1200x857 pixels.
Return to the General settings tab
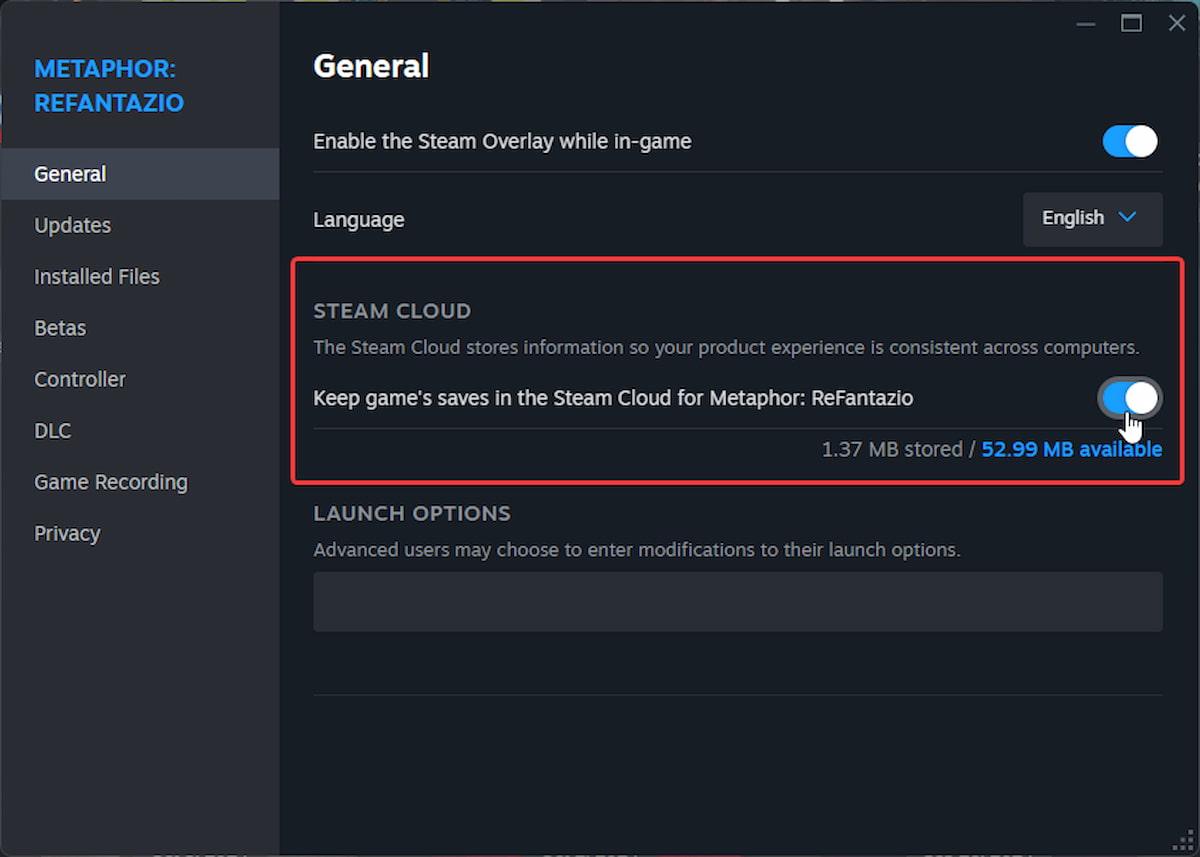[69, 173]
